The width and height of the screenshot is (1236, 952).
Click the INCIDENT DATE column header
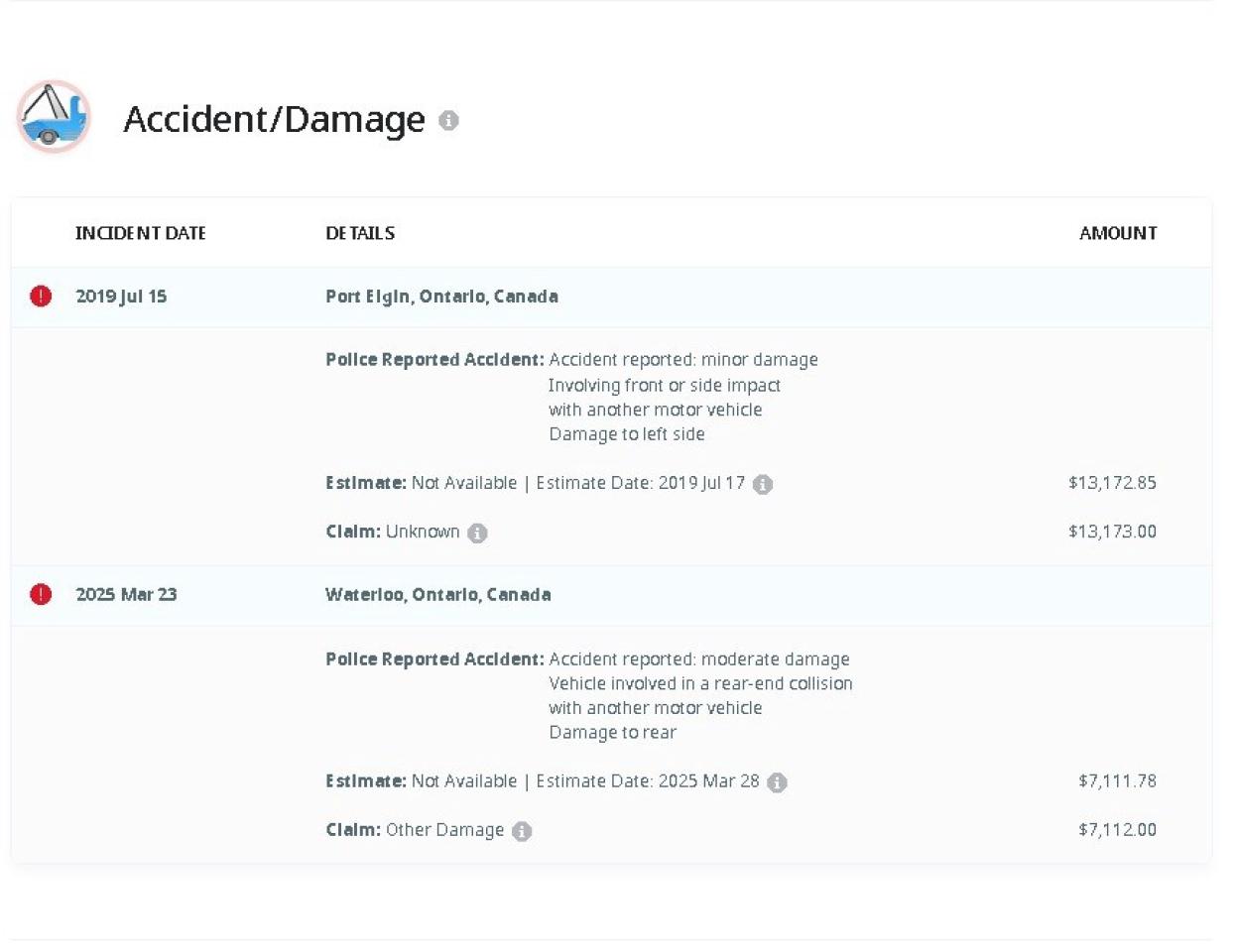click(x=140, y=233)
